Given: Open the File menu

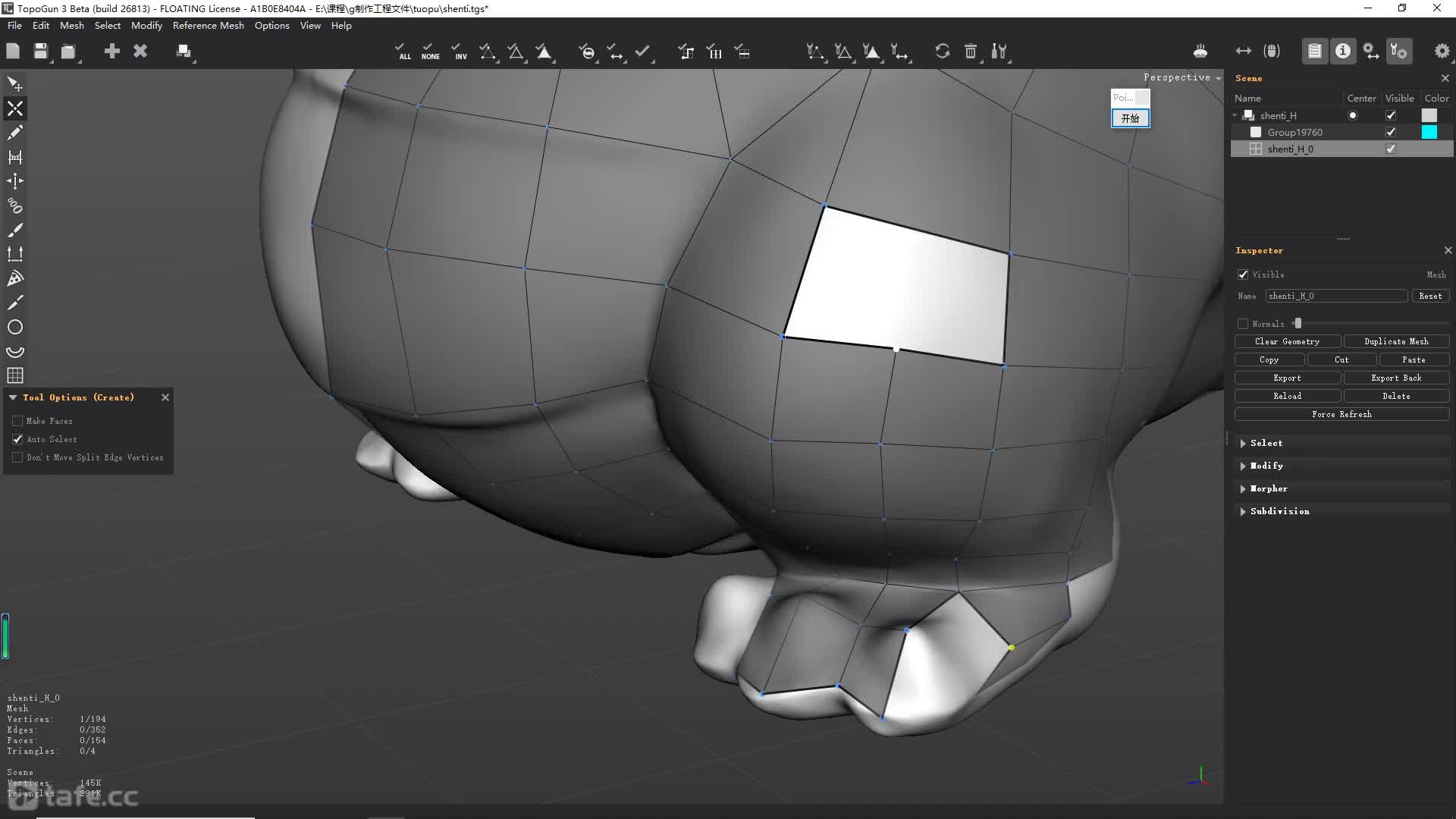Looking at the screenshot, I should click(x=14, y=25).
